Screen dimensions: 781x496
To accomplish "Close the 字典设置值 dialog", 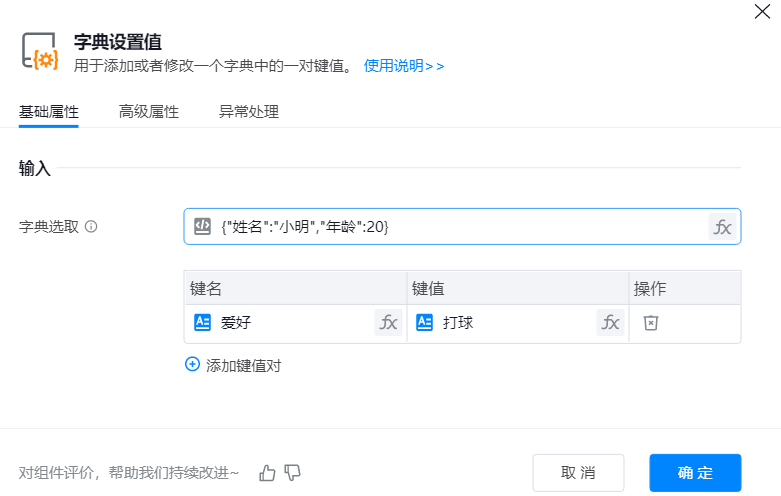I will tap(762, 13).
